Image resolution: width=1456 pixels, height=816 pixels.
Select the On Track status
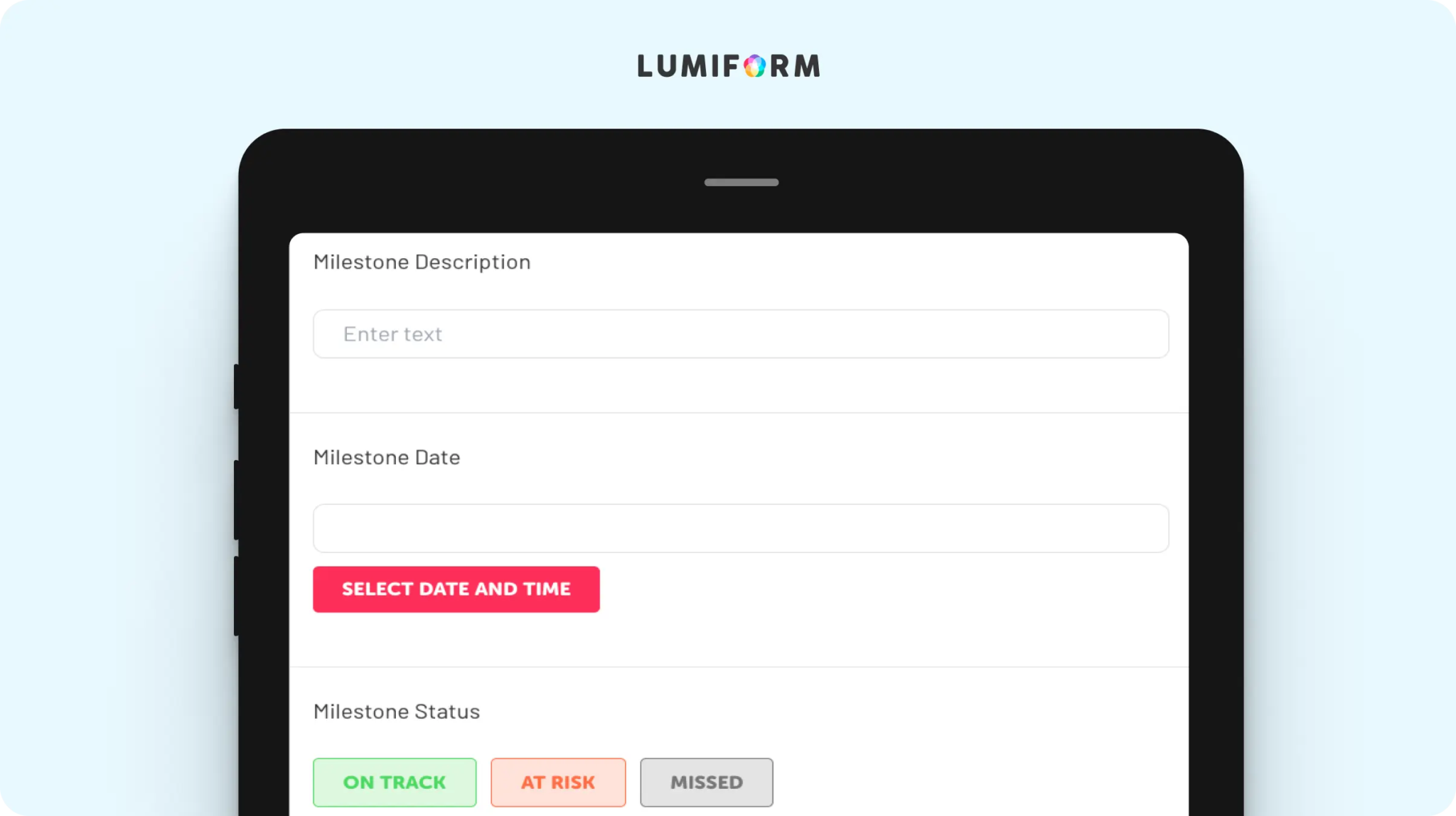(x=395, y=783)
